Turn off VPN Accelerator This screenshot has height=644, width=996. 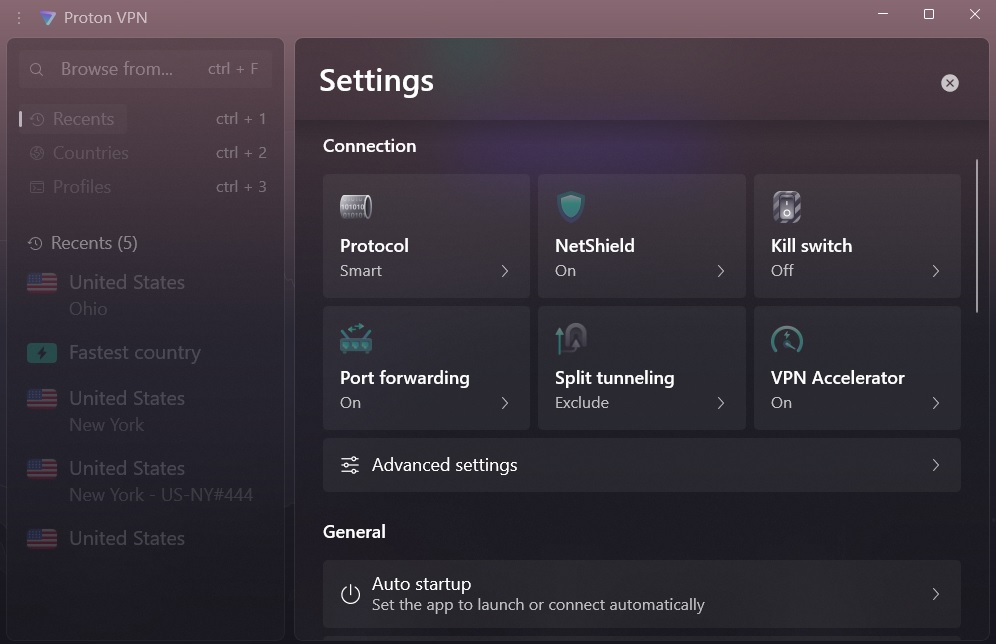point(857,368)
